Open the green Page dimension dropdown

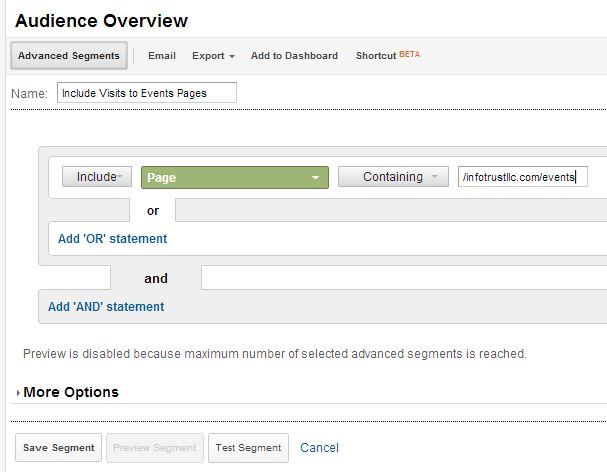234,177
